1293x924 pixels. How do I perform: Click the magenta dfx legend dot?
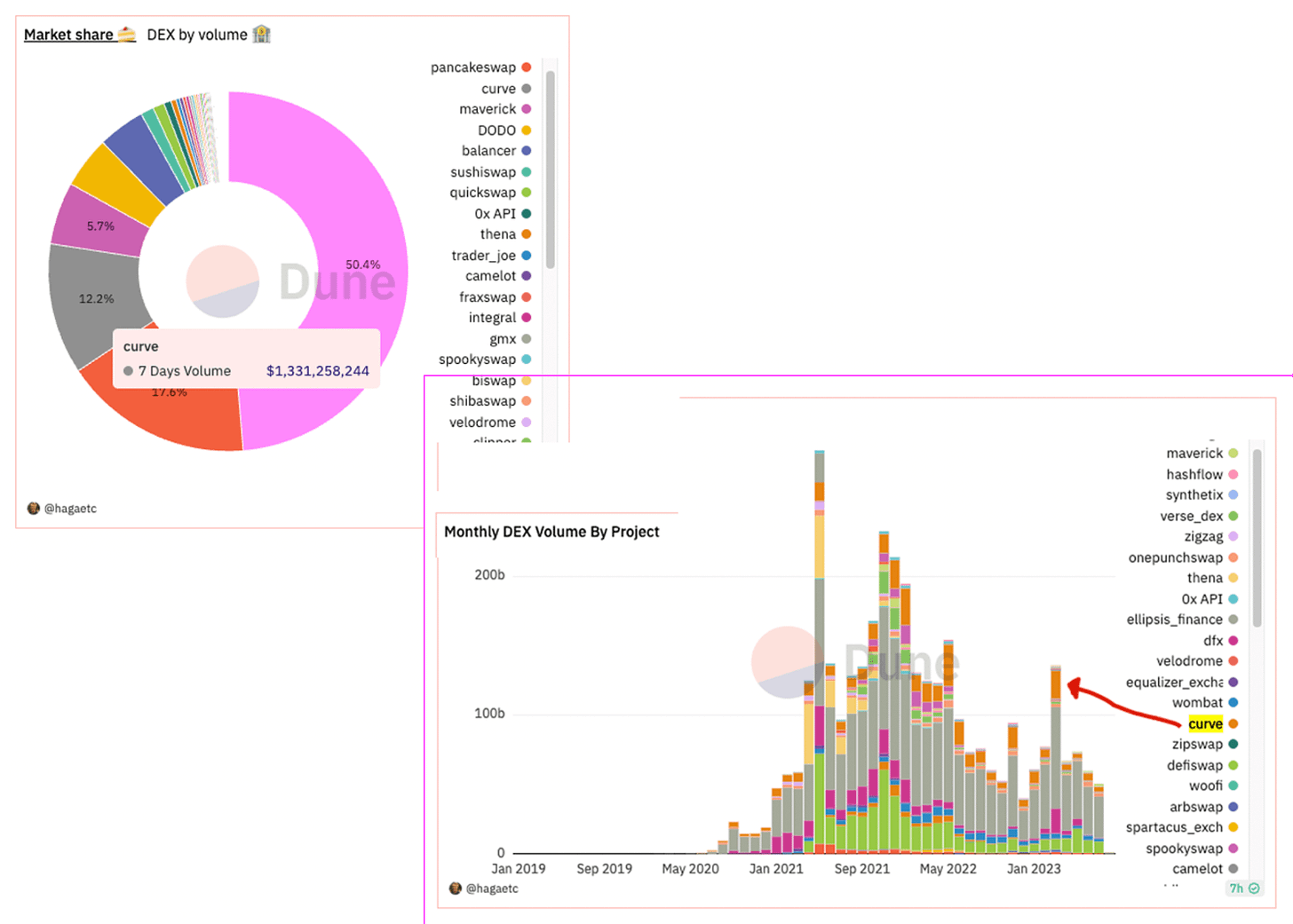[x=1234, y=641]
